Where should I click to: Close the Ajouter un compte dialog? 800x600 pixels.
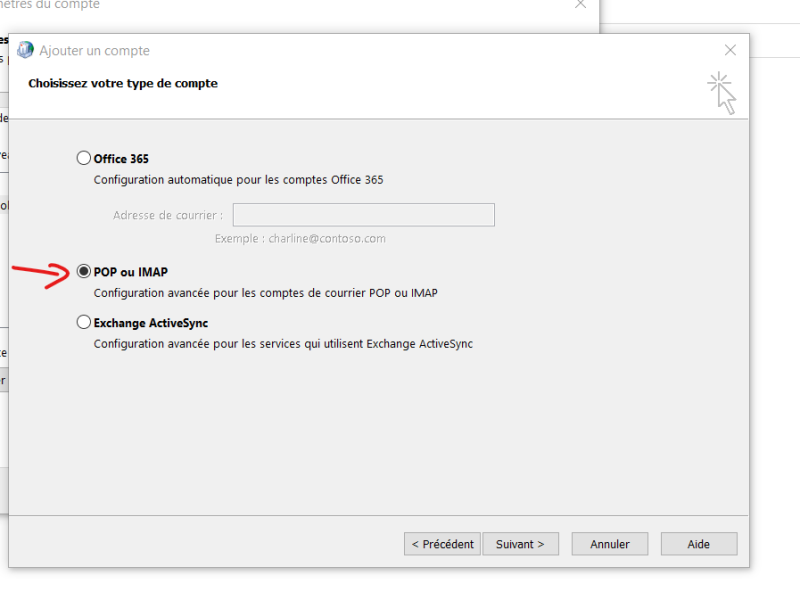[x=730, y=50]
